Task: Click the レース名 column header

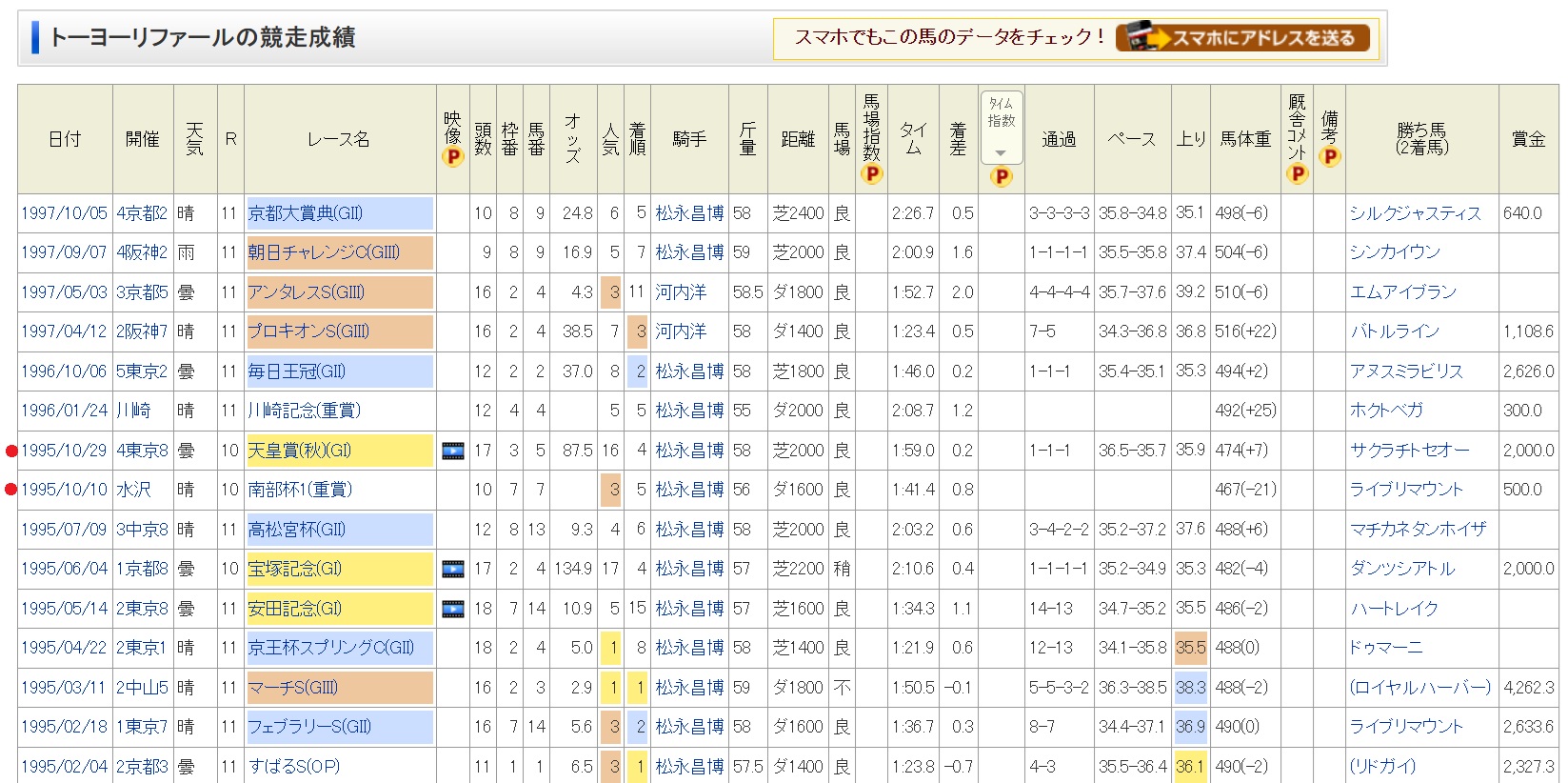Action: tap(339, 139)
